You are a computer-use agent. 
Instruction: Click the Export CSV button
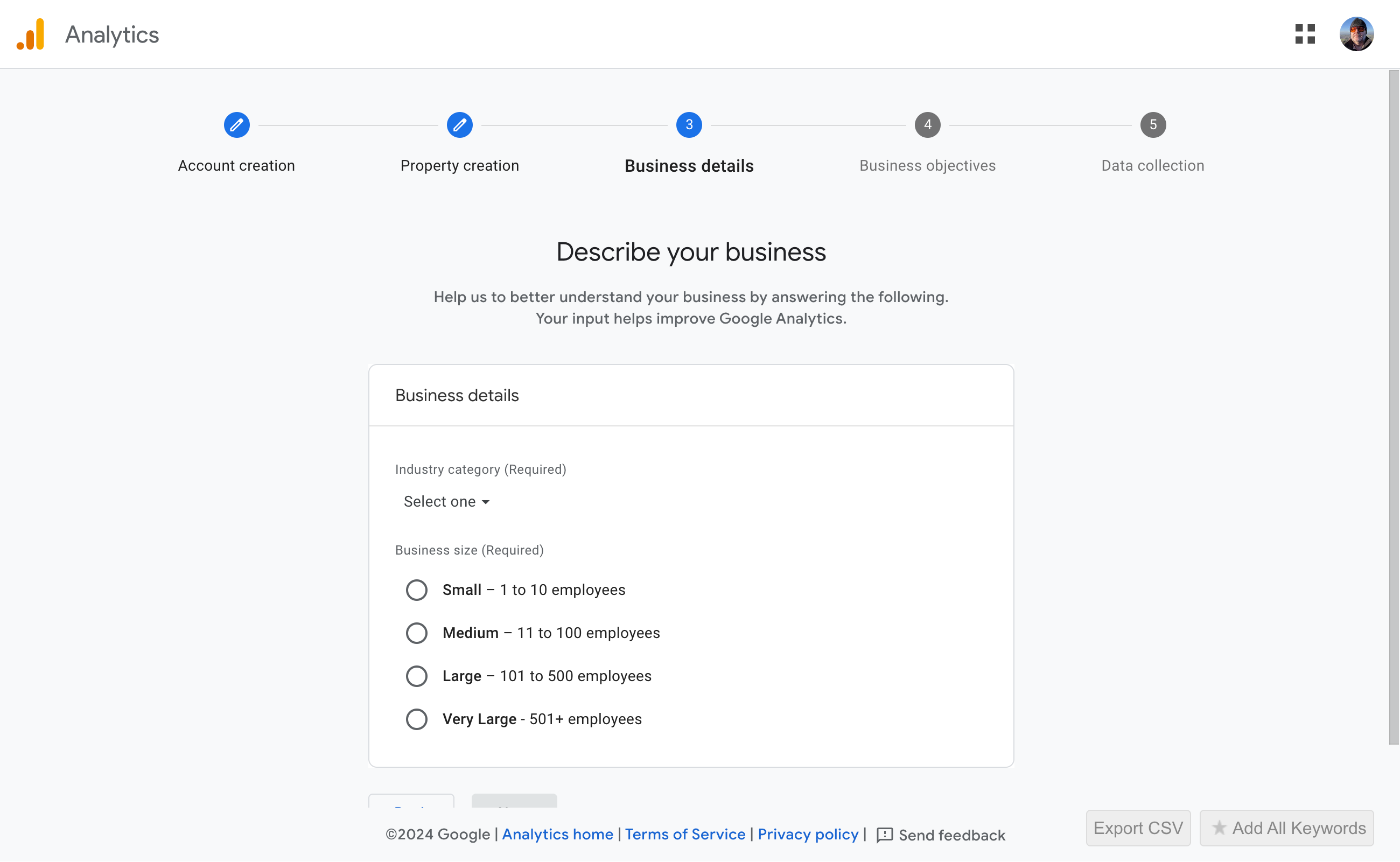point(1138,828)
